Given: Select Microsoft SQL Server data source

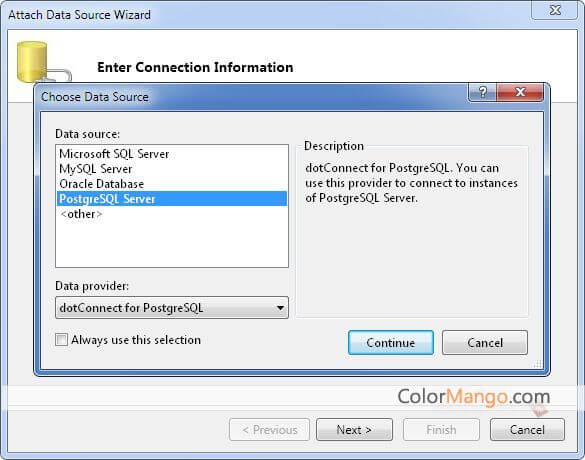Looking at the screenshot, I should [x=114, y=154].
